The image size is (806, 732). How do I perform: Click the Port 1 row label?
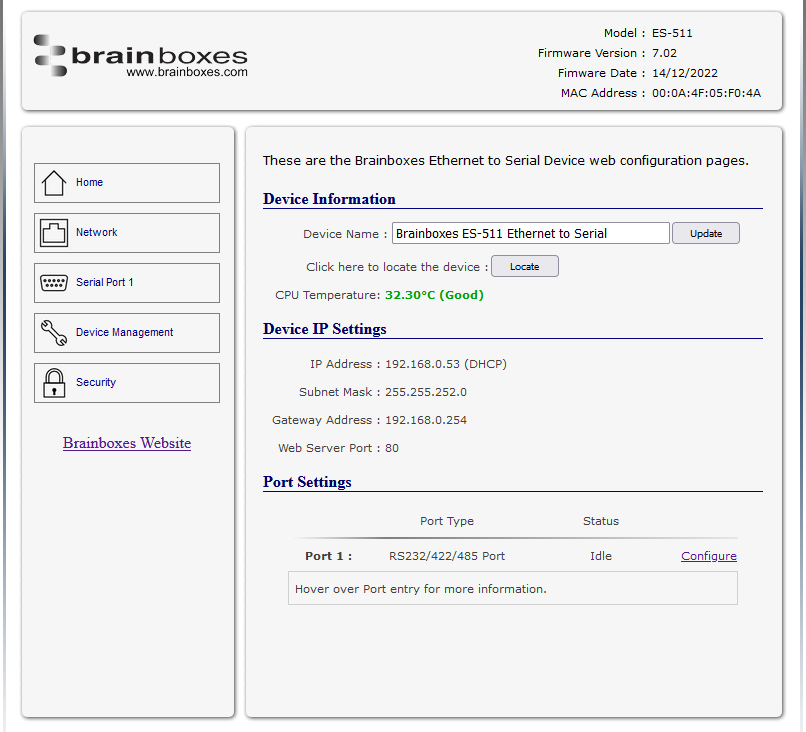pyautogui.click(x=328, y=556)
